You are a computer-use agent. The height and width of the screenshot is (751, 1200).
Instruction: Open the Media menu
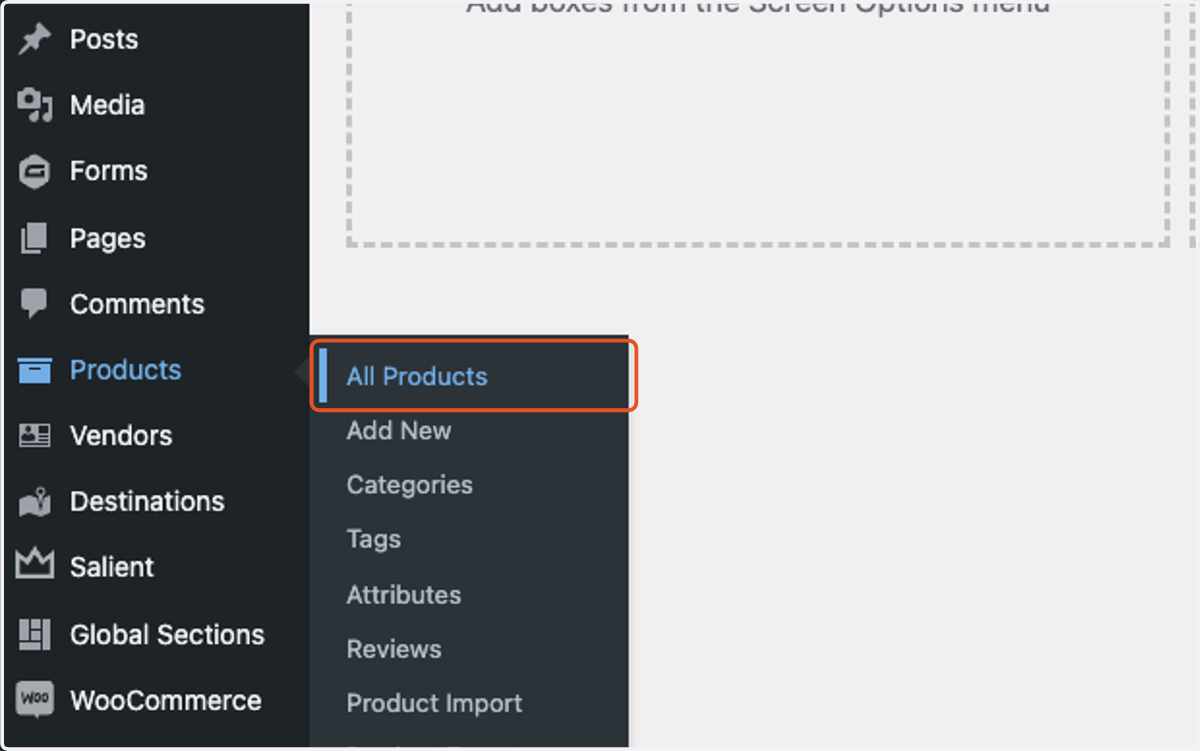tap(107, 105)
